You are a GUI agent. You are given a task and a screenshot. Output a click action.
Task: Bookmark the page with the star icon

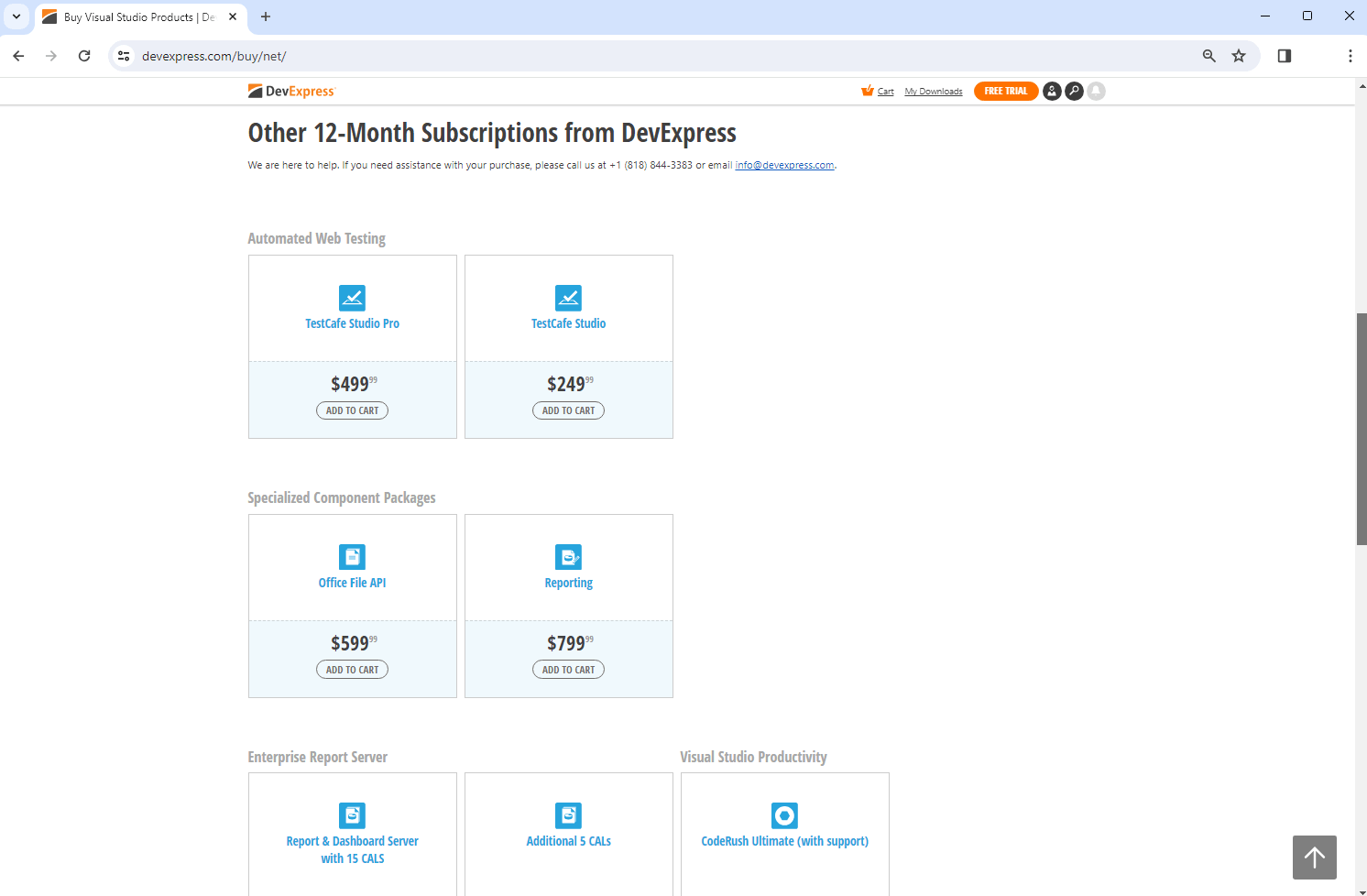(x=1239, y=56)
